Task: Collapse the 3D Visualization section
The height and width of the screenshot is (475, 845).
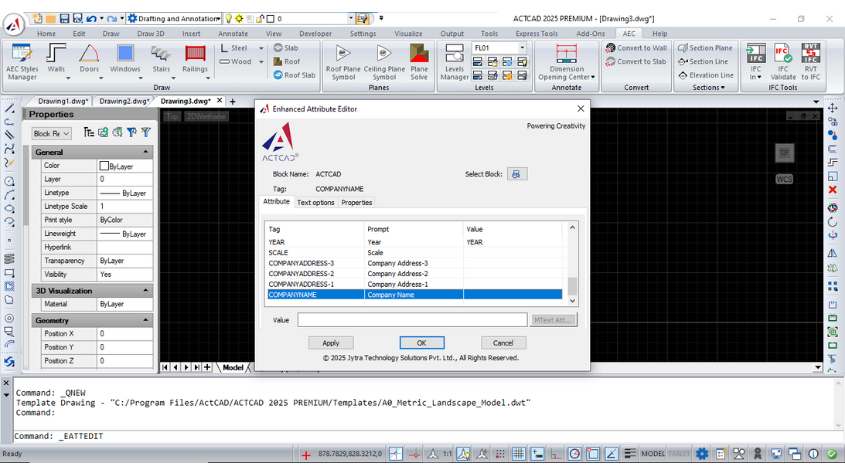Action: click(146, 291)
